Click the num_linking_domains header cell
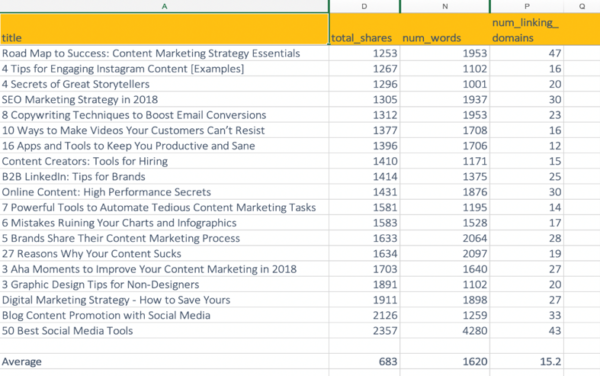The height and width of the screenshot is (376, 600). 527,29
